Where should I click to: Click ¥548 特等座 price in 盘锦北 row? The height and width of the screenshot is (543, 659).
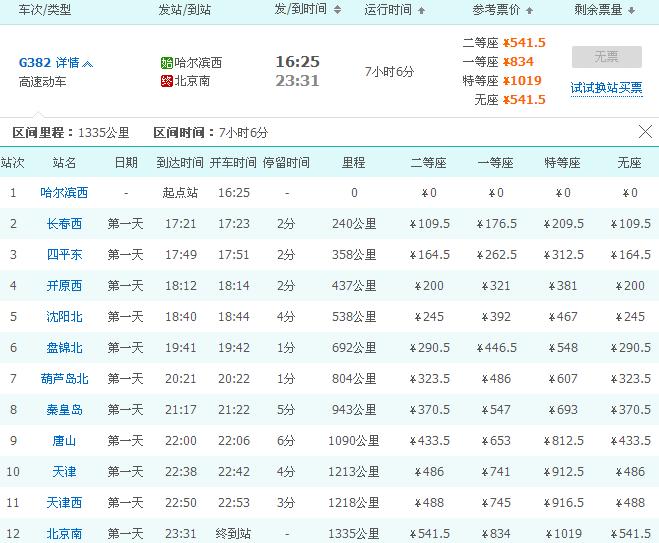(x=563, y=348)
